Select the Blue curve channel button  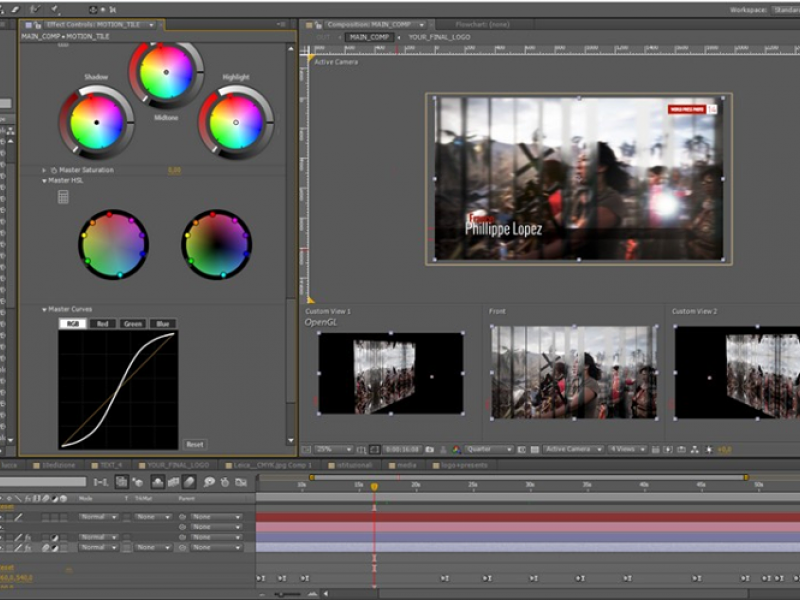(x=163, y=323)
